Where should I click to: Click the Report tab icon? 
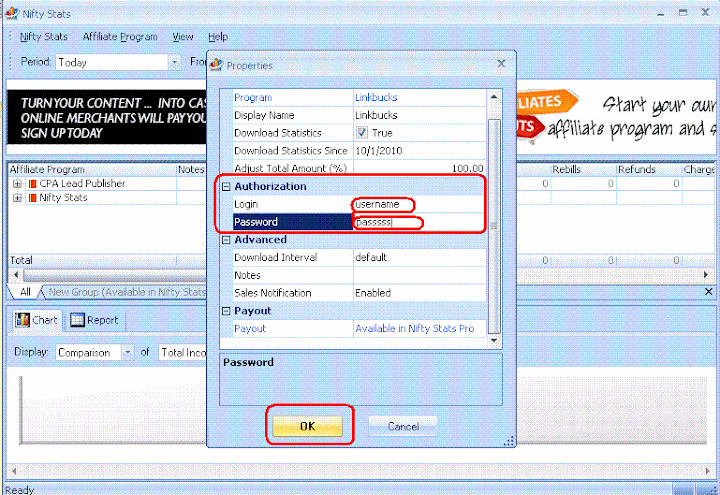[x=77, y=320]
